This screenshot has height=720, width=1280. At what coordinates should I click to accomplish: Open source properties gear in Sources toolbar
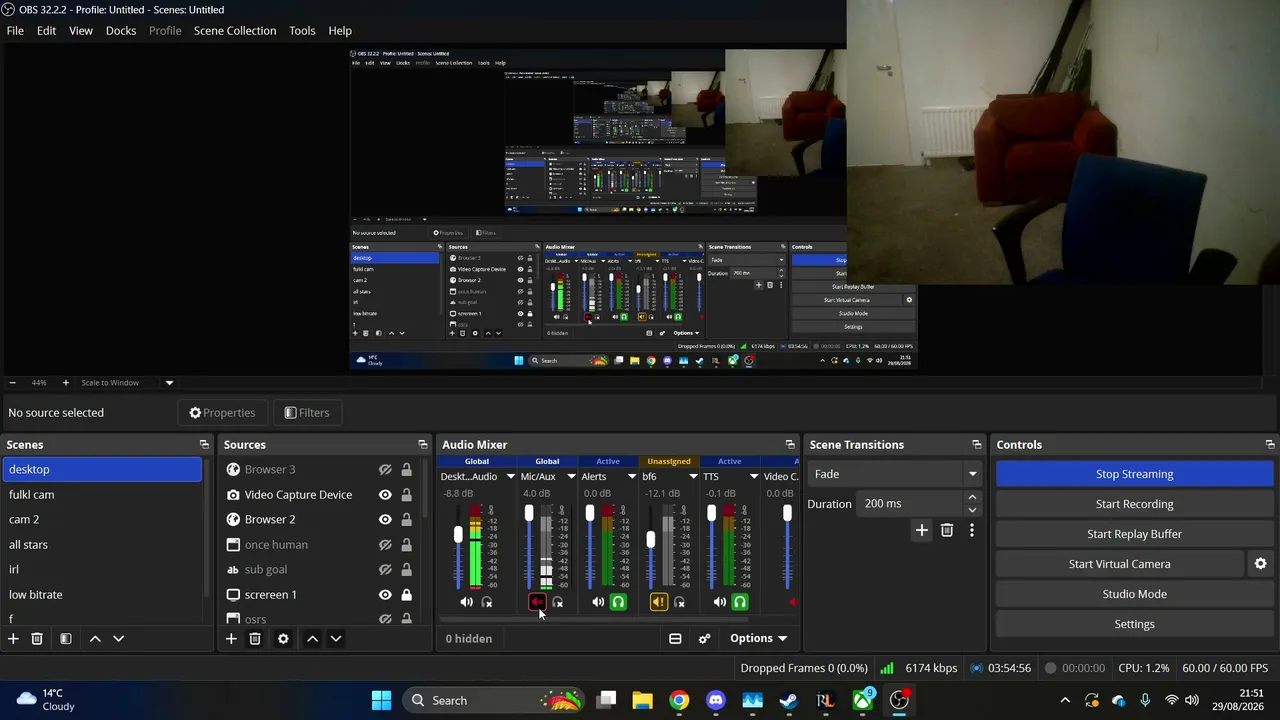[x=283, y=638]
